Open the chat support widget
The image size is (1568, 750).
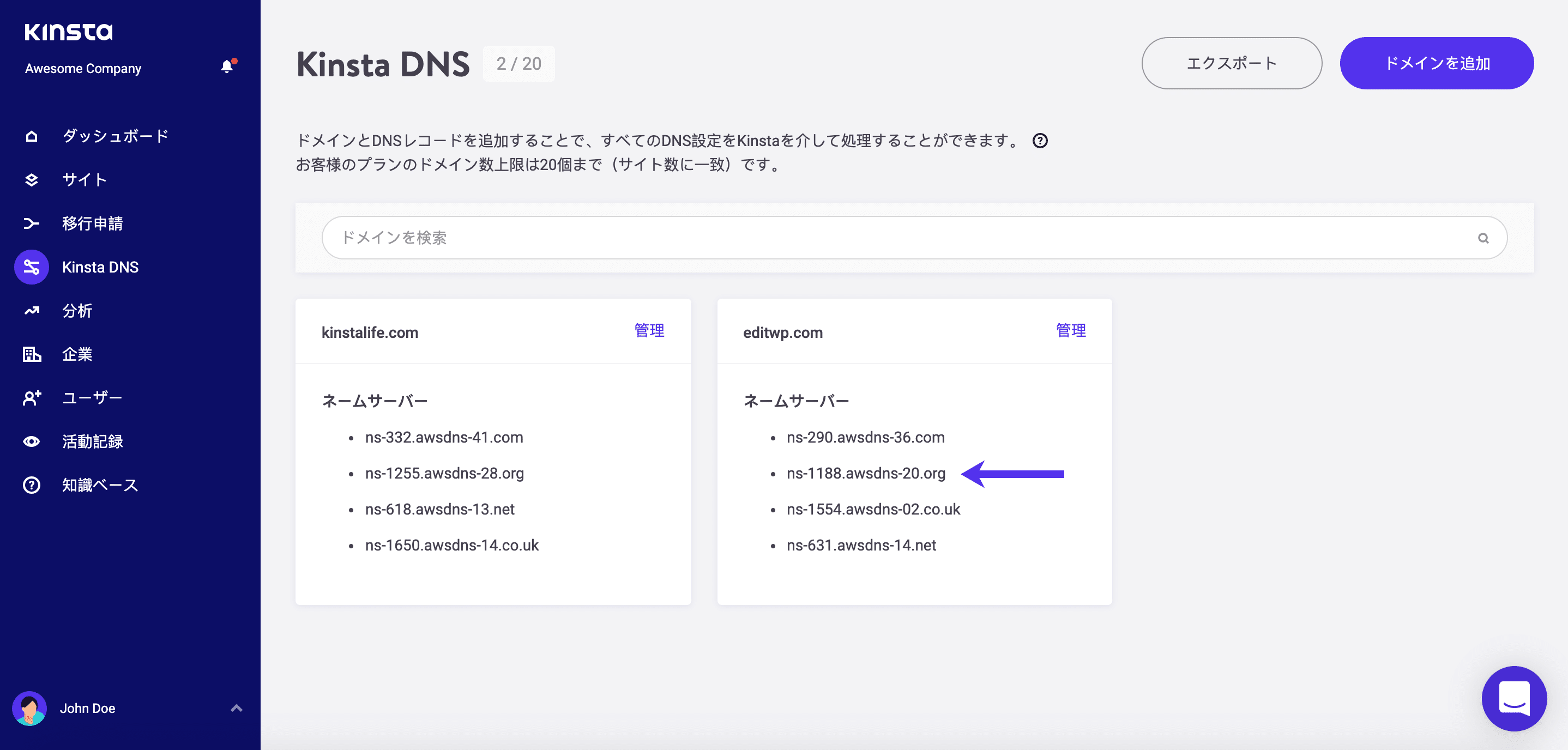(x=1515, y=699)
